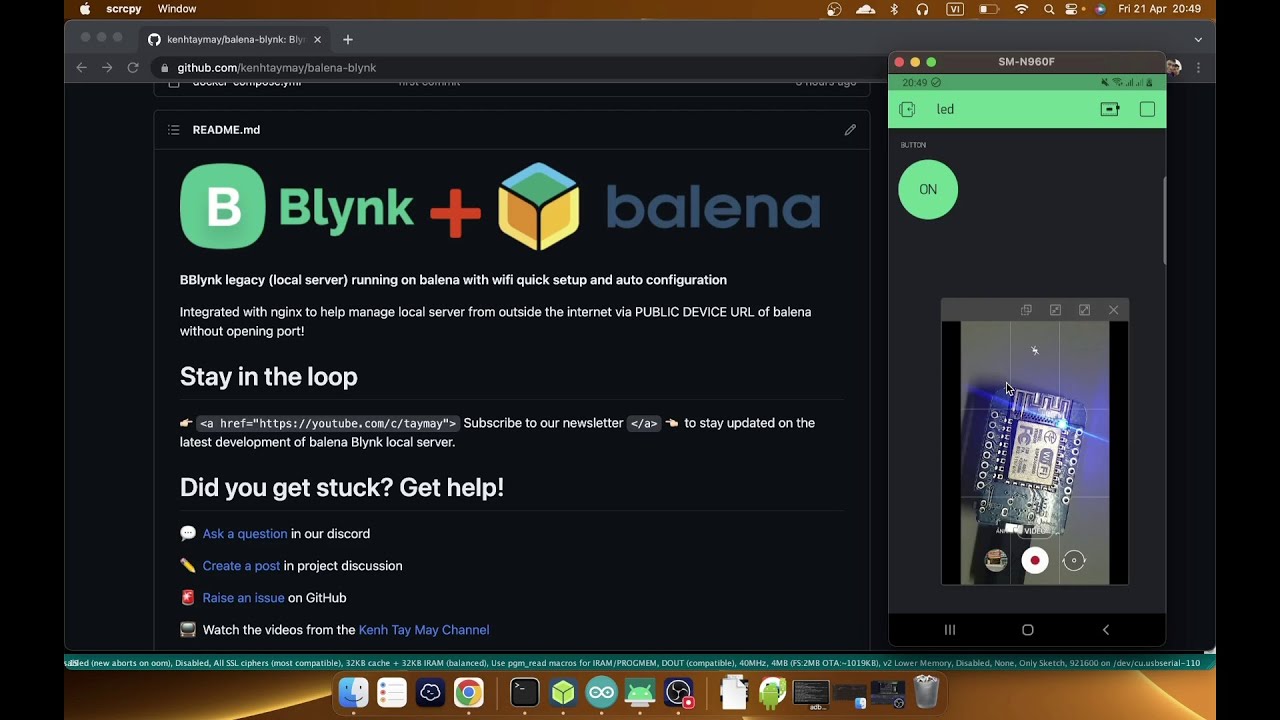Screen dimensions: 1280x720
Task: Open Reminders from the Dock
Action: pyautogui.click(x=392, y=692)
